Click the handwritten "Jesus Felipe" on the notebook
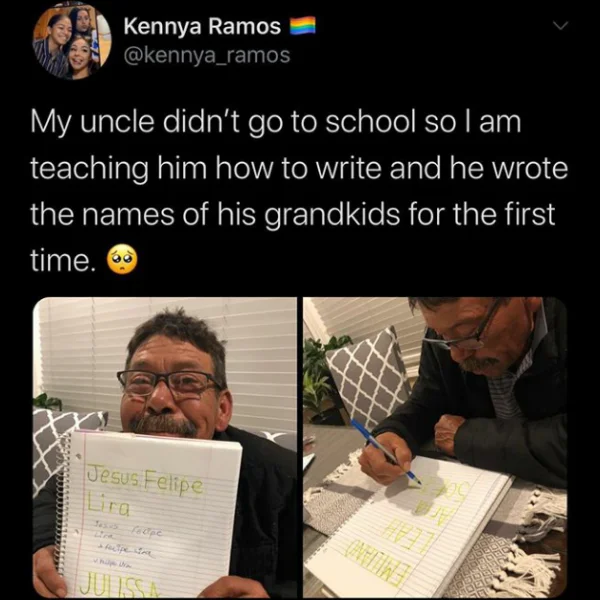The image size is (600, 600). pyautogui.click(x=144, y=480)
